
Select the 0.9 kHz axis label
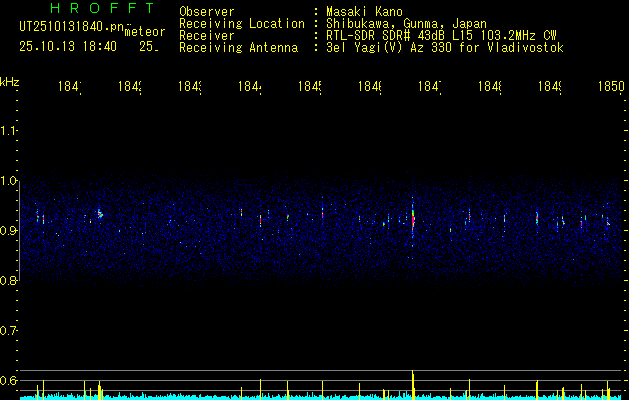click(x=10, y=231)
